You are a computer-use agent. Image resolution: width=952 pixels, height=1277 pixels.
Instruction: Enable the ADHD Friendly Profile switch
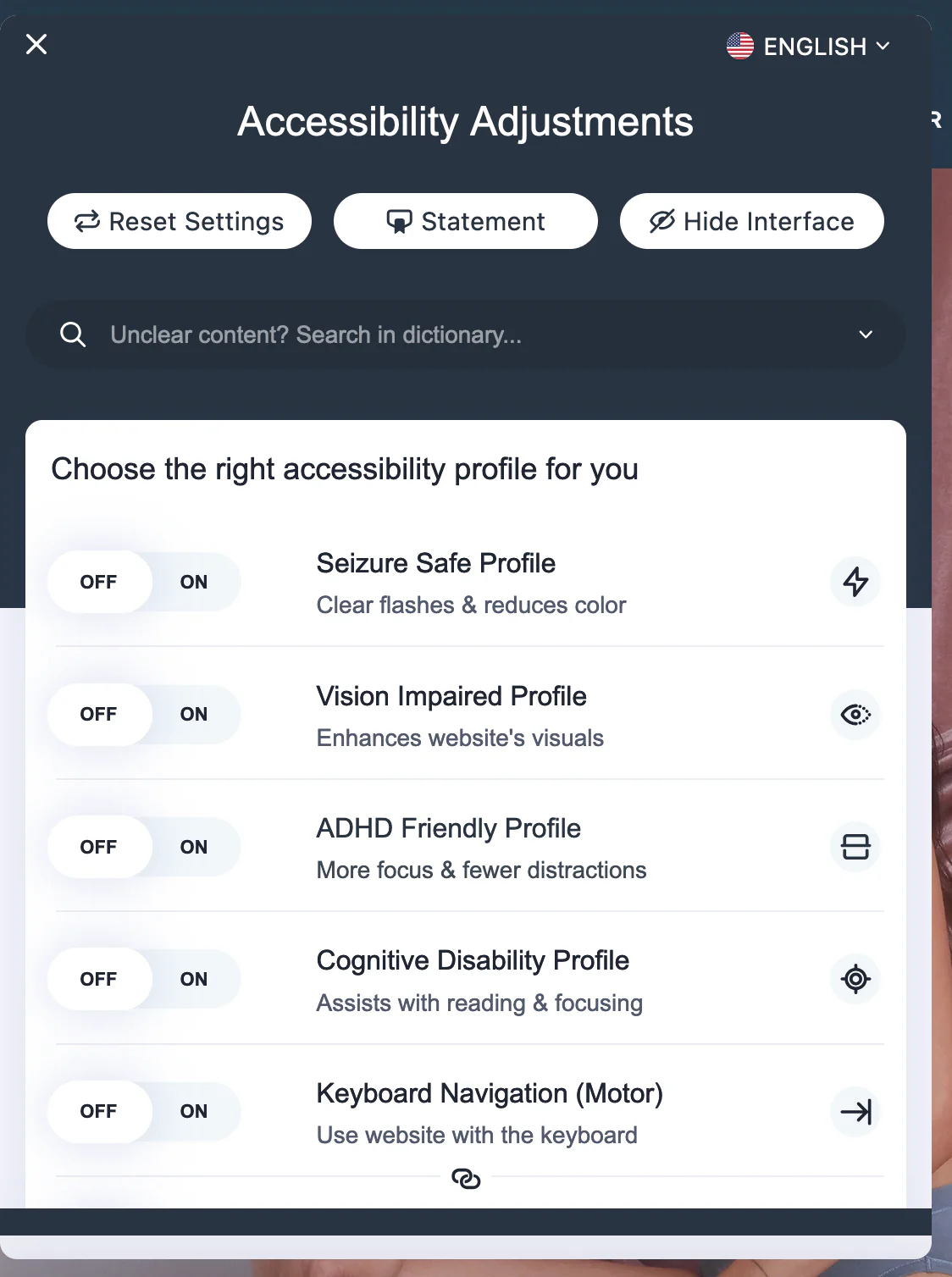click(193, 847)
